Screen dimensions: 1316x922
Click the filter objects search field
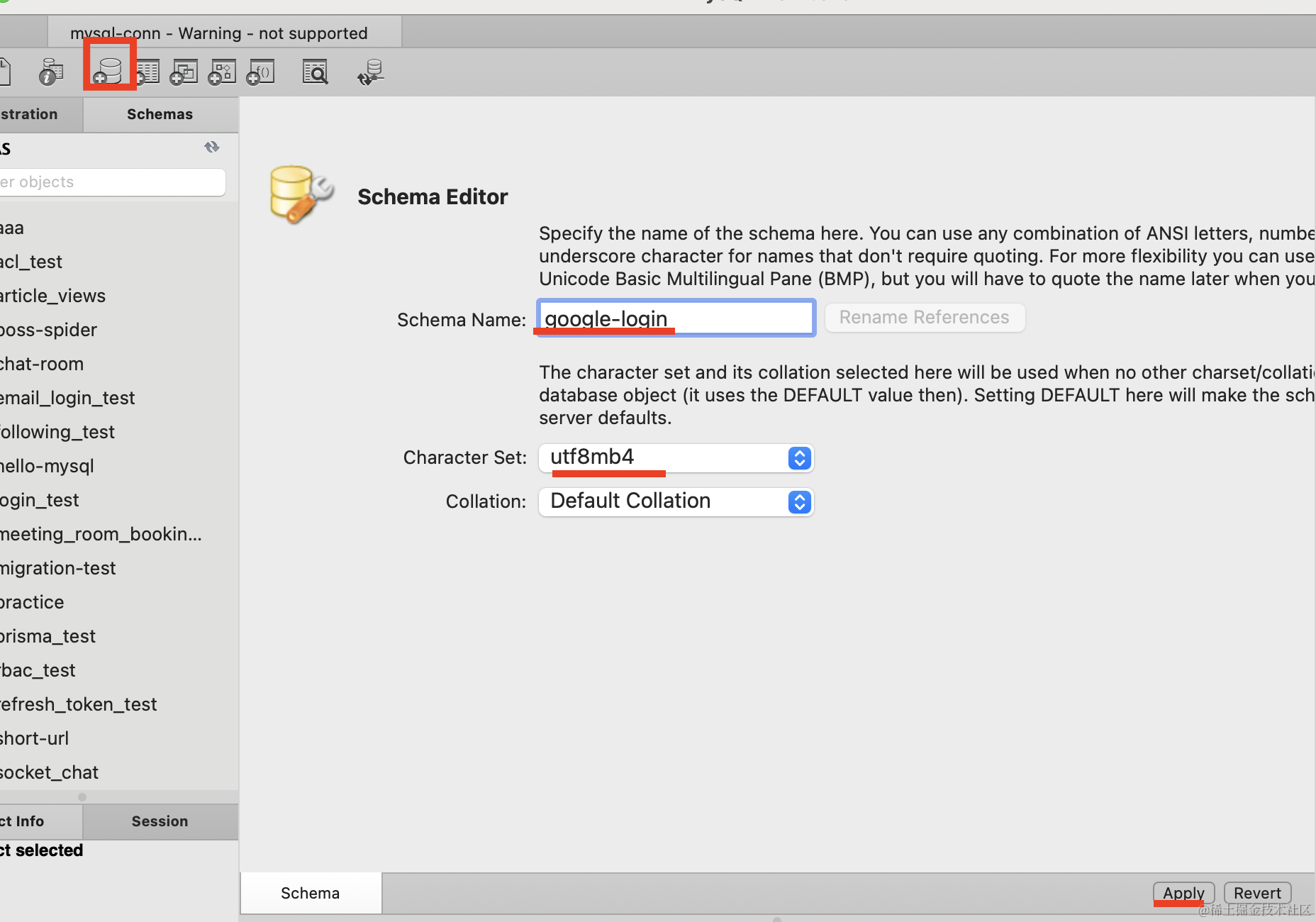pyautogui.click(x=112, y=182)
